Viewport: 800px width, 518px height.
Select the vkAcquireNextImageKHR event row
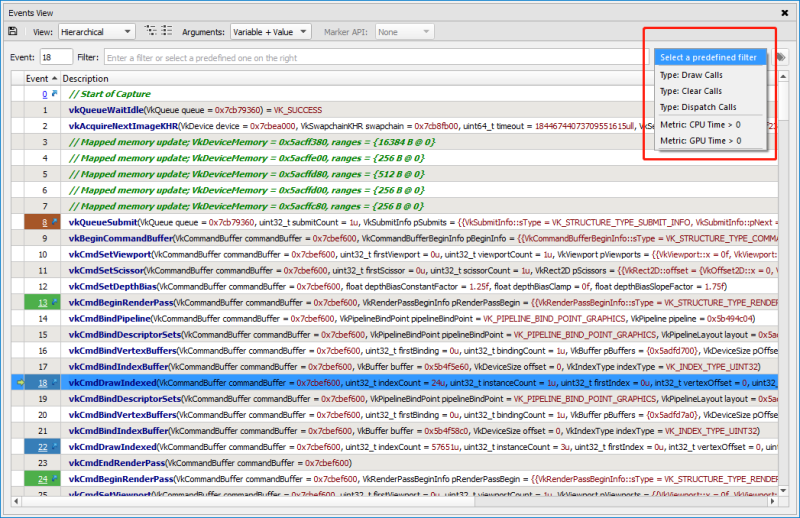coord(394,126)
